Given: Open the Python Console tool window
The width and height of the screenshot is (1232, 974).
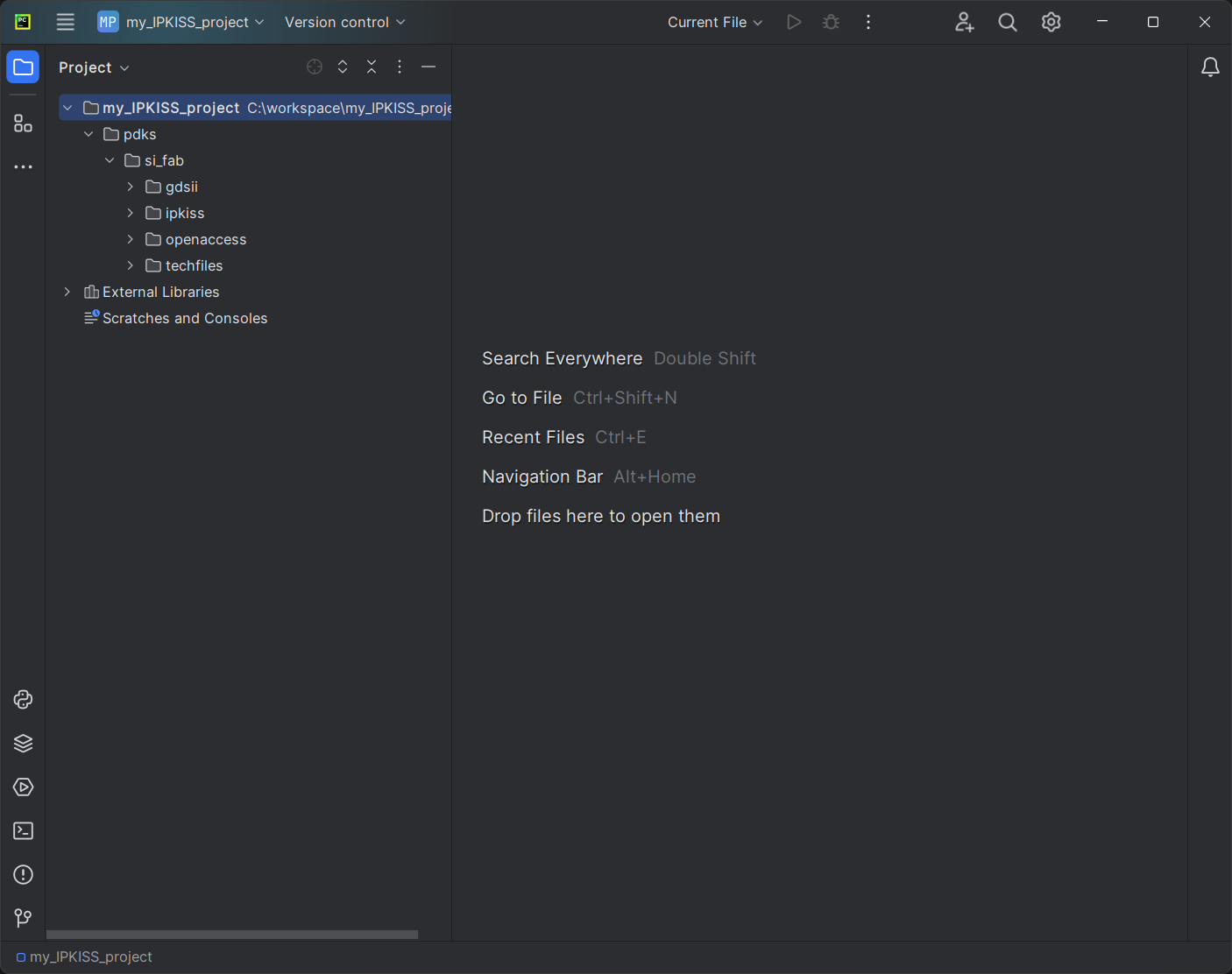Looking at the screenshot, I should 24,700.
